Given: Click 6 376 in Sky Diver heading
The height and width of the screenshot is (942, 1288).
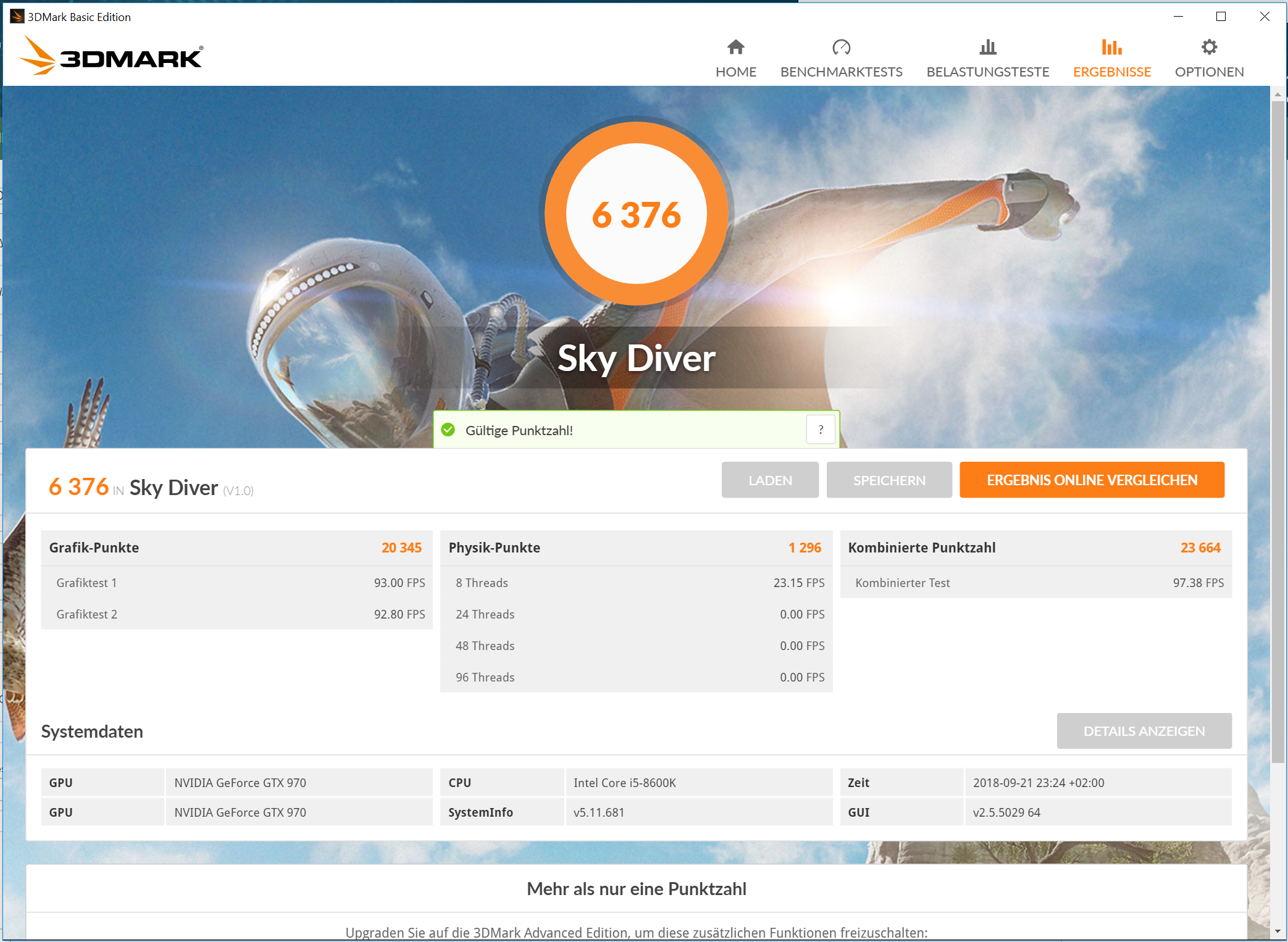Looking at the screenshot, I should coord(151,487).
